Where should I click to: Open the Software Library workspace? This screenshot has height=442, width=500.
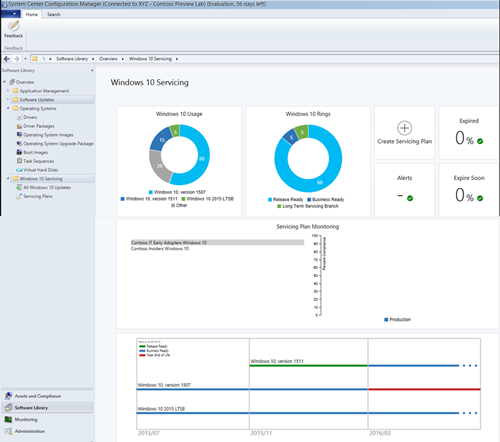pos(47,408)
